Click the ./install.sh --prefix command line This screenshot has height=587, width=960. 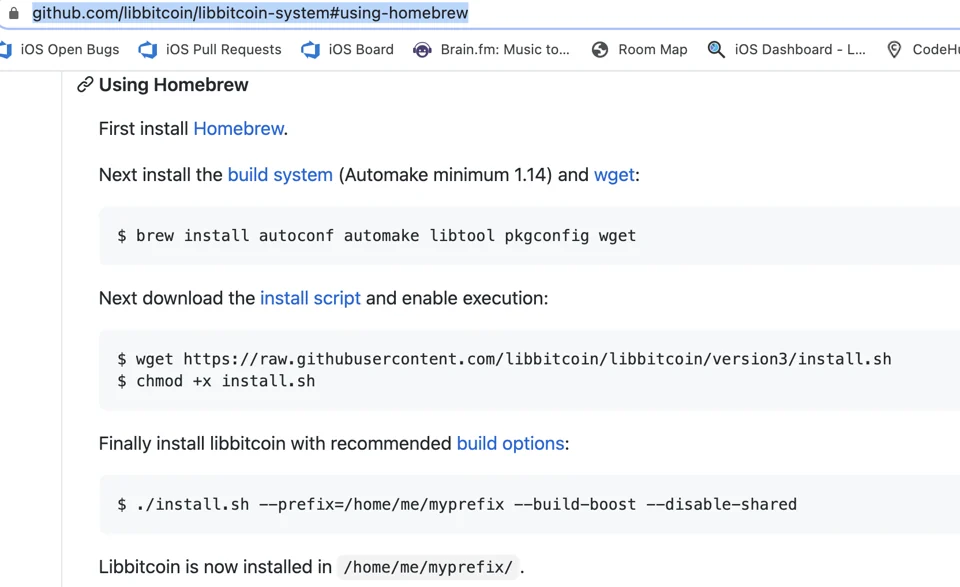pos(457,504)
